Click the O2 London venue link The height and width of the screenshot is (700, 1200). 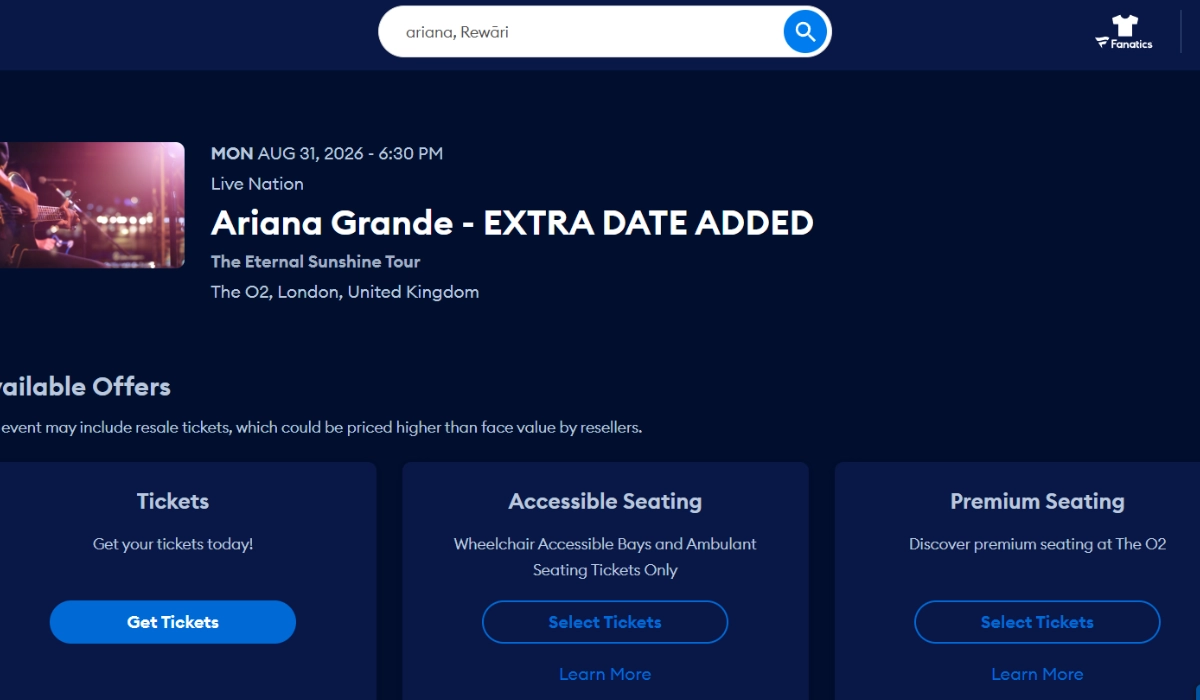coord(345,291)
